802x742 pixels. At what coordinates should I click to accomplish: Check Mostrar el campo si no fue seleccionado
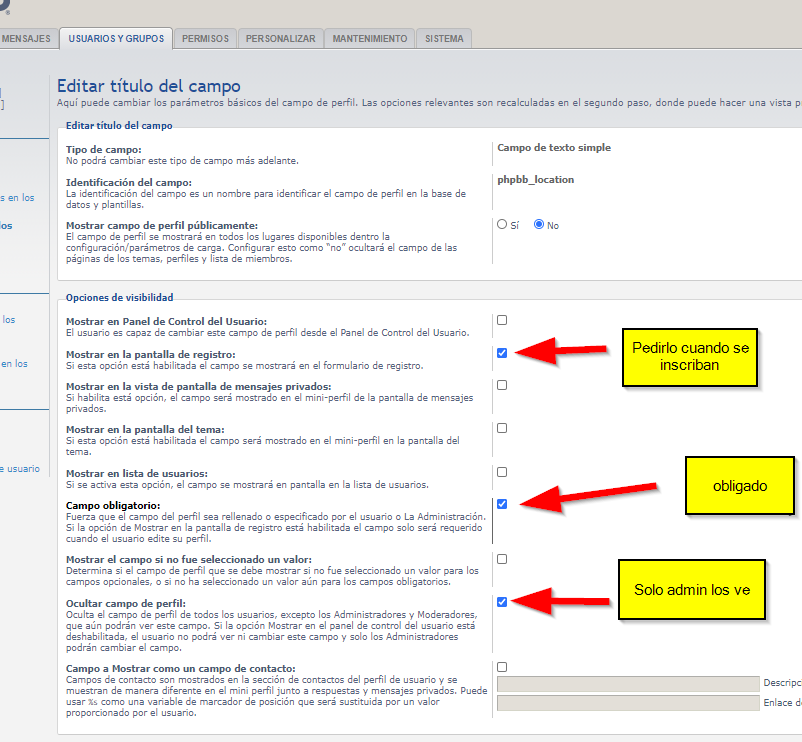[x=502, y=559]
